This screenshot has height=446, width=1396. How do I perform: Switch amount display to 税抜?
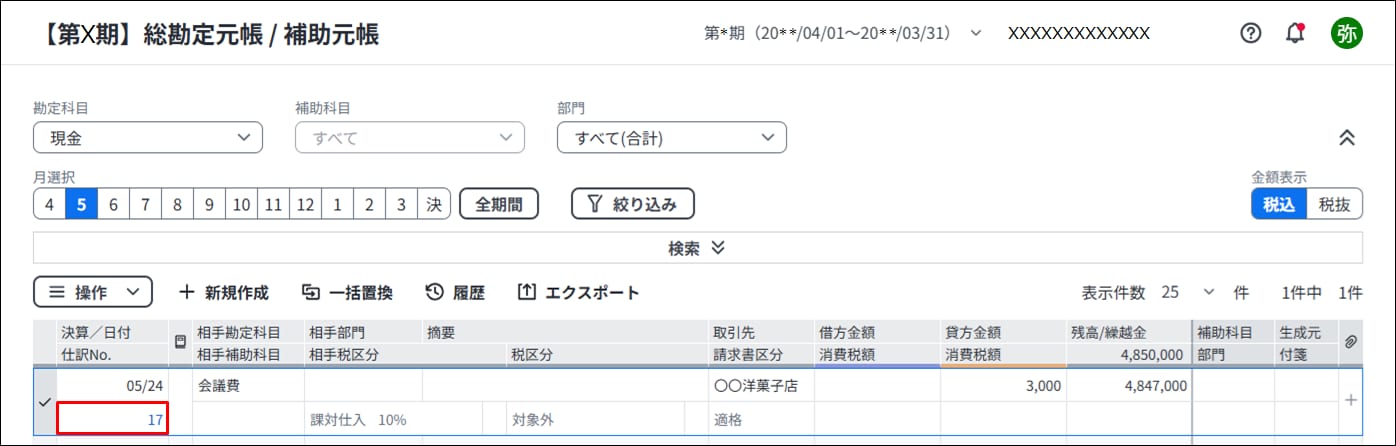click(1334, 204)
